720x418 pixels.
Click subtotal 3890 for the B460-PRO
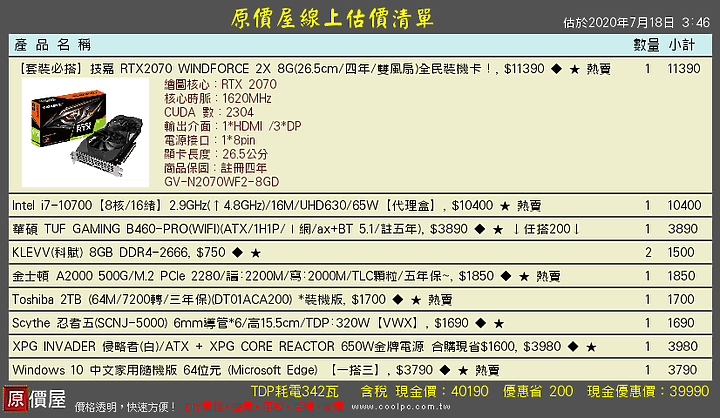(683, 229)
